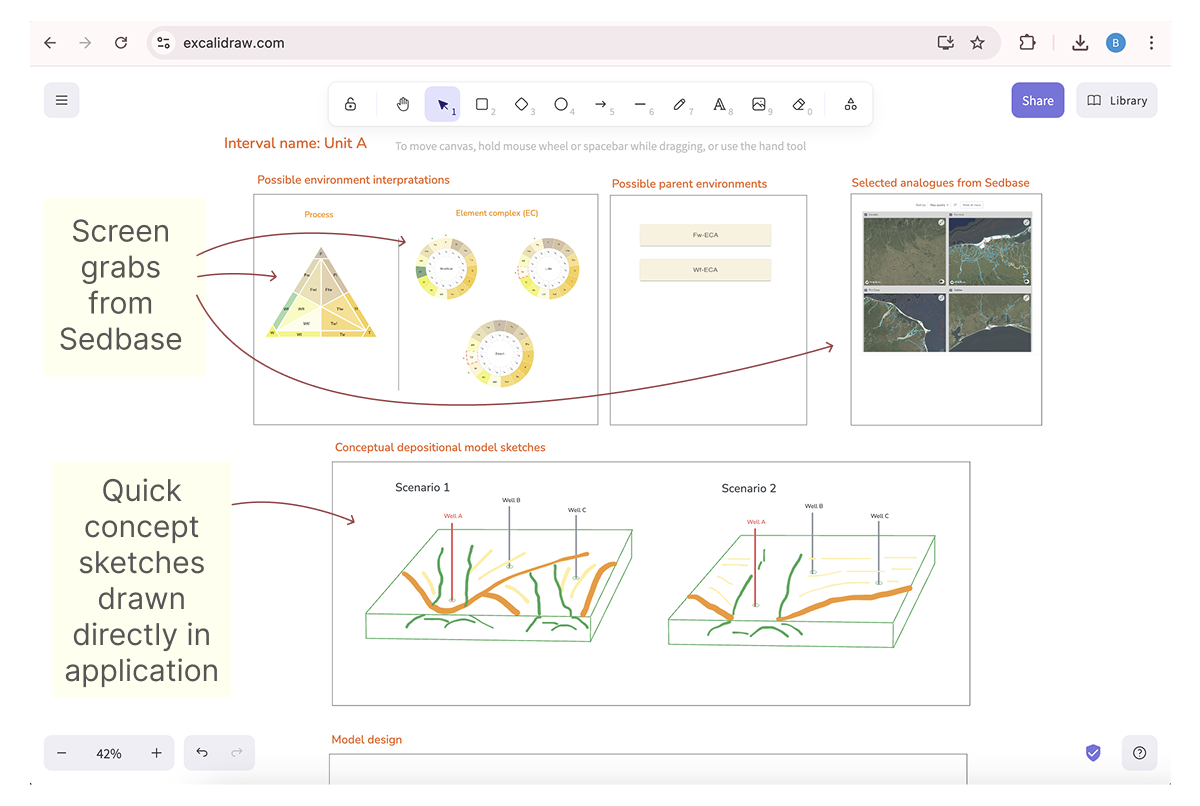Click the encryption shield icon

point(1093,753)
